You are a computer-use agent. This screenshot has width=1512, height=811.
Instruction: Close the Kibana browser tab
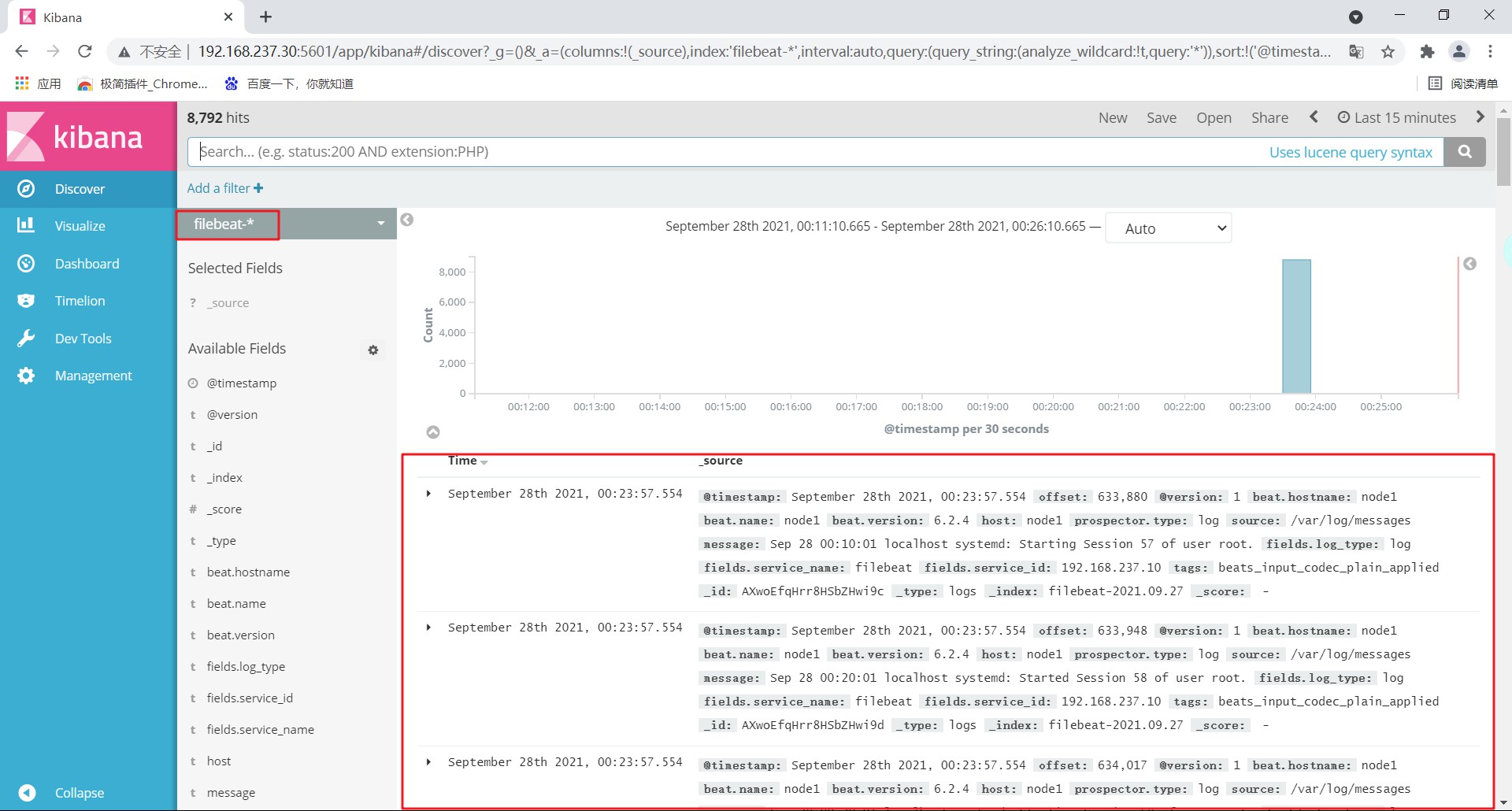[228, 17]
